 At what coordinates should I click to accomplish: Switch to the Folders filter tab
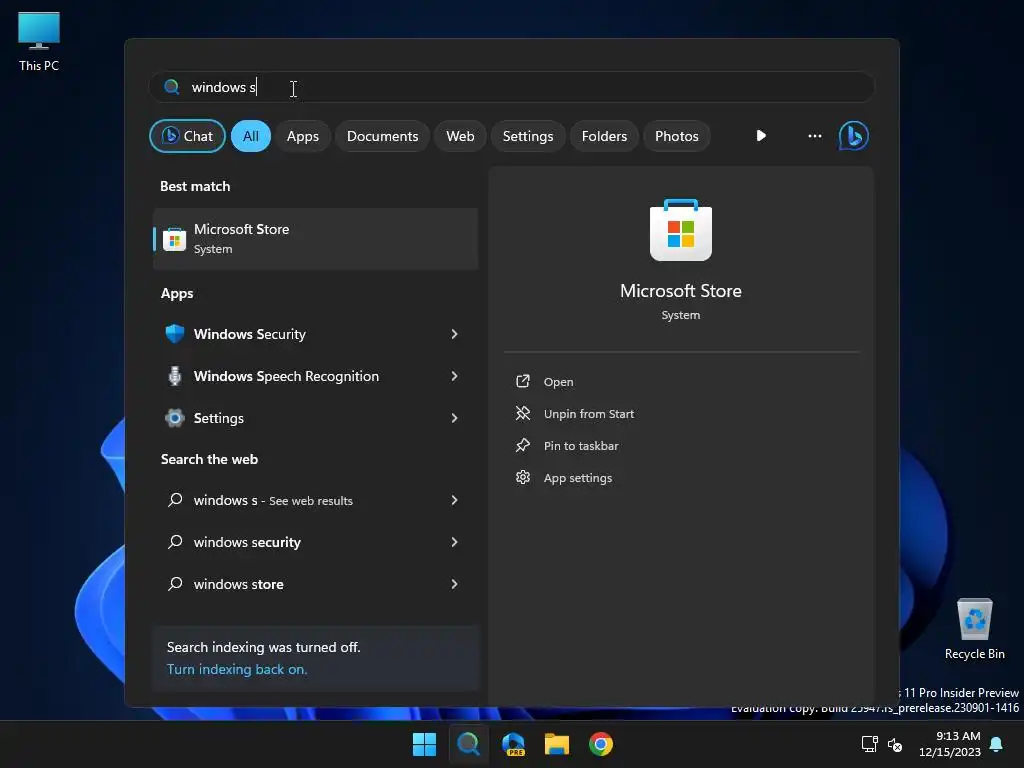(x=604, y=136)
